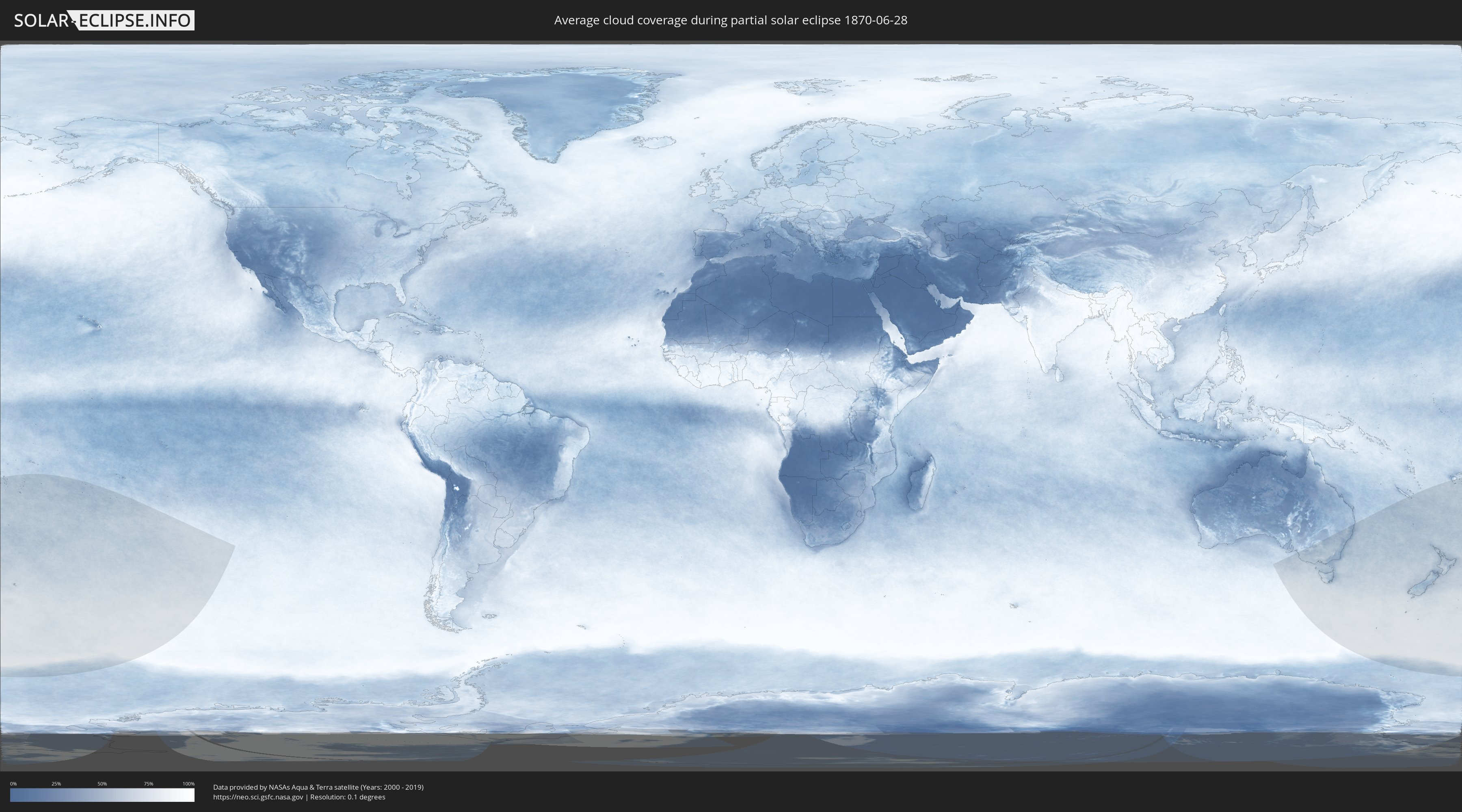Click the '0%' legend label
Viewport: 1462px width, 812px height.
click(13, 784)
